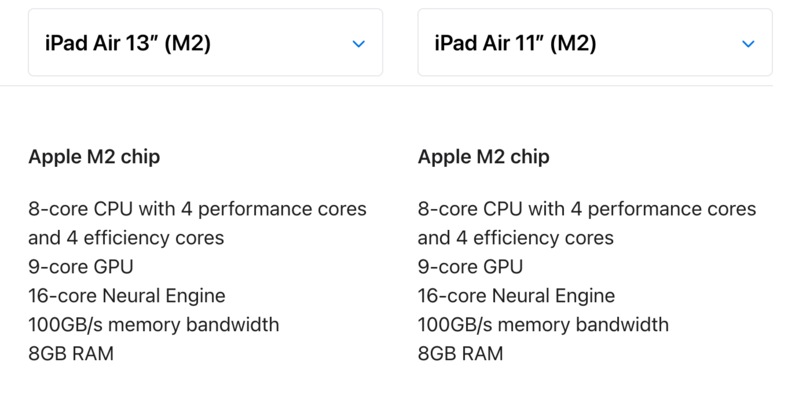Click 9-core GPU spec for iPad Air 13″

[x=81, y=267]
